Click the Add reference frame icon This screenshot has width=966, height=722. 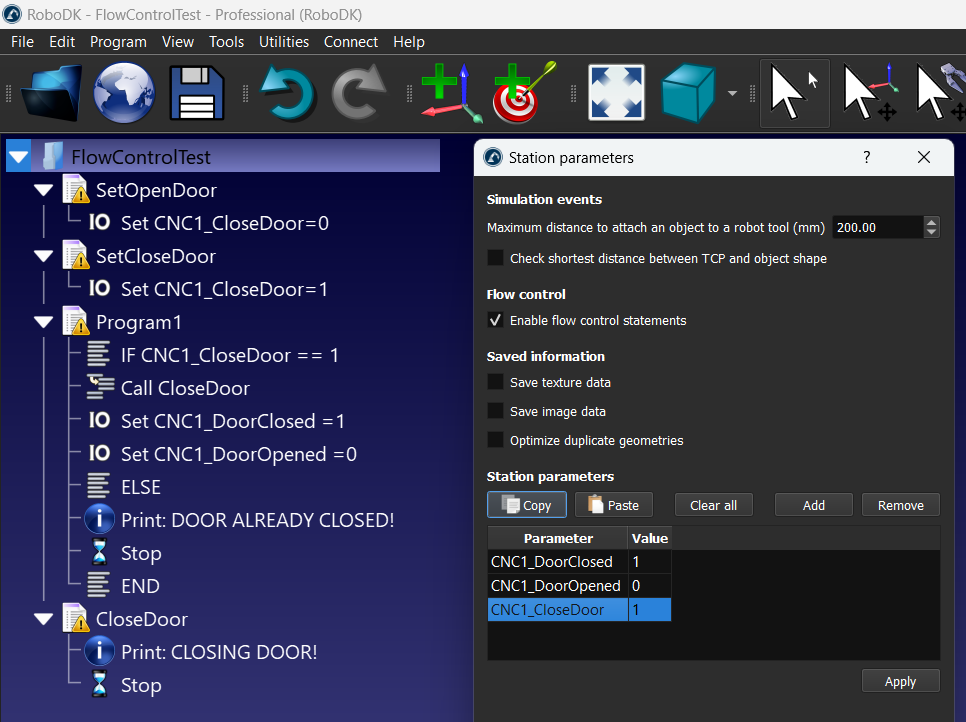pyautogui.click(x=444, y=93)
